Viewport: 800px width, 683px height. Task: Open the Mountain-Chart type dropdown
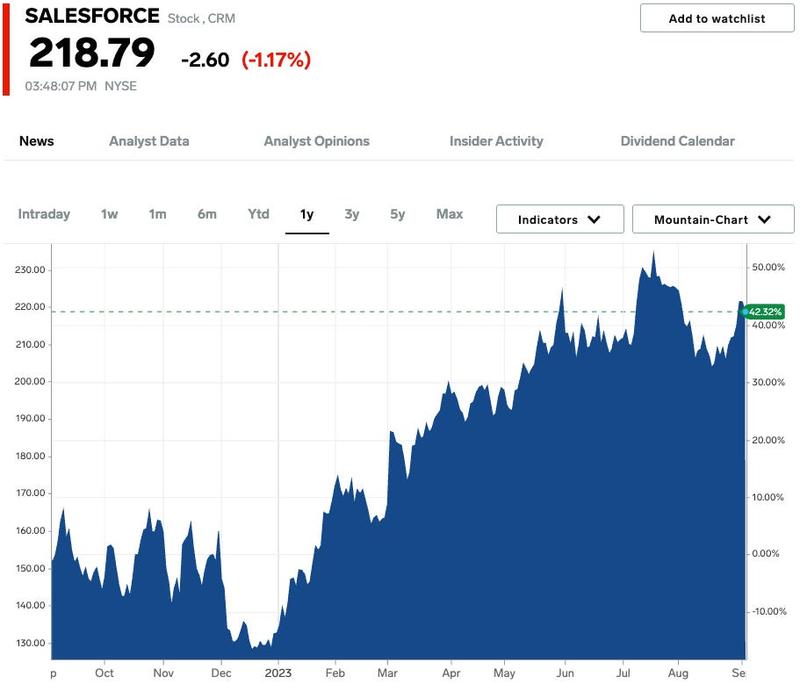[x=713, y=219]
